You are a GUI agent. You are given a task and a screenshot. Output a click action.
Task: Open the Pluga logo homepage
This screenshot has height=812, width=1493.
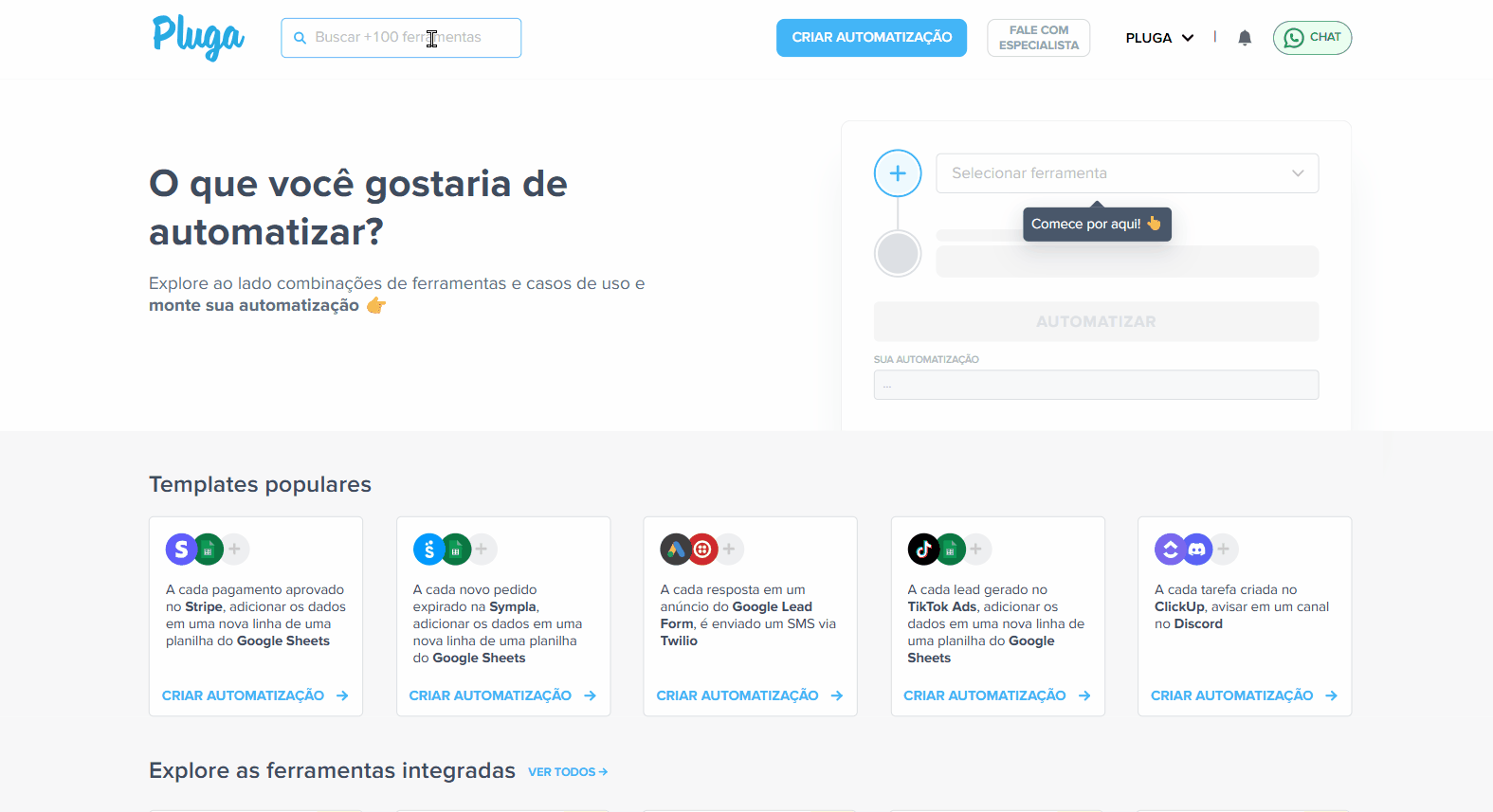[x=198, y=37]
